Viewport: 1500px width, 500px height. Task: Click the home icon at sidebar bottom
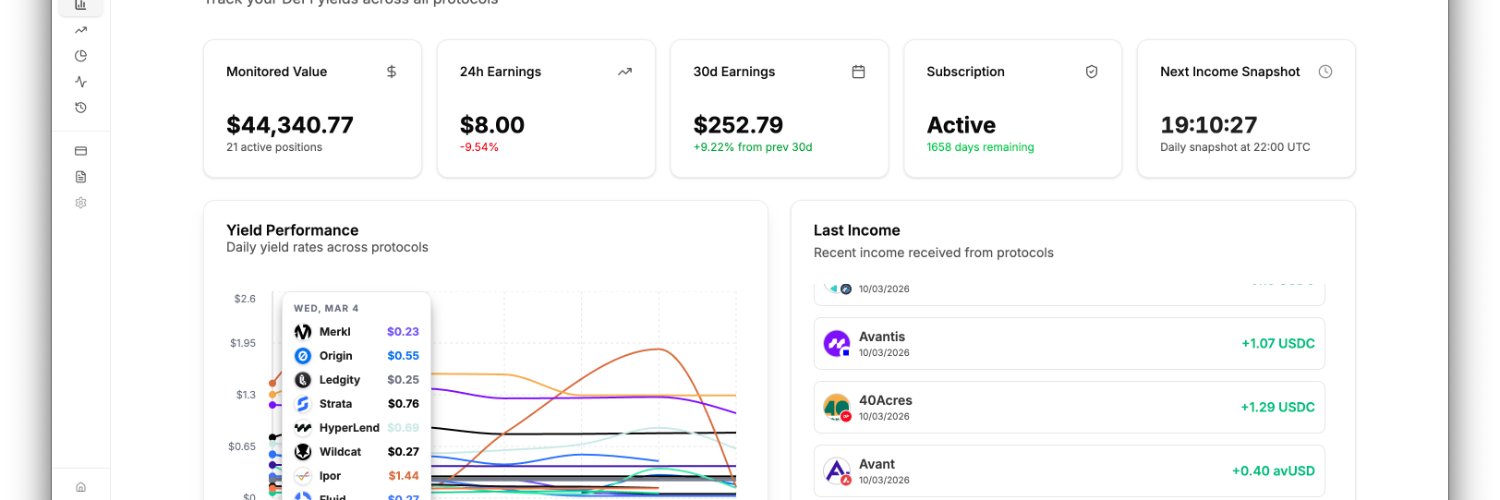click(x=81, y=487)
